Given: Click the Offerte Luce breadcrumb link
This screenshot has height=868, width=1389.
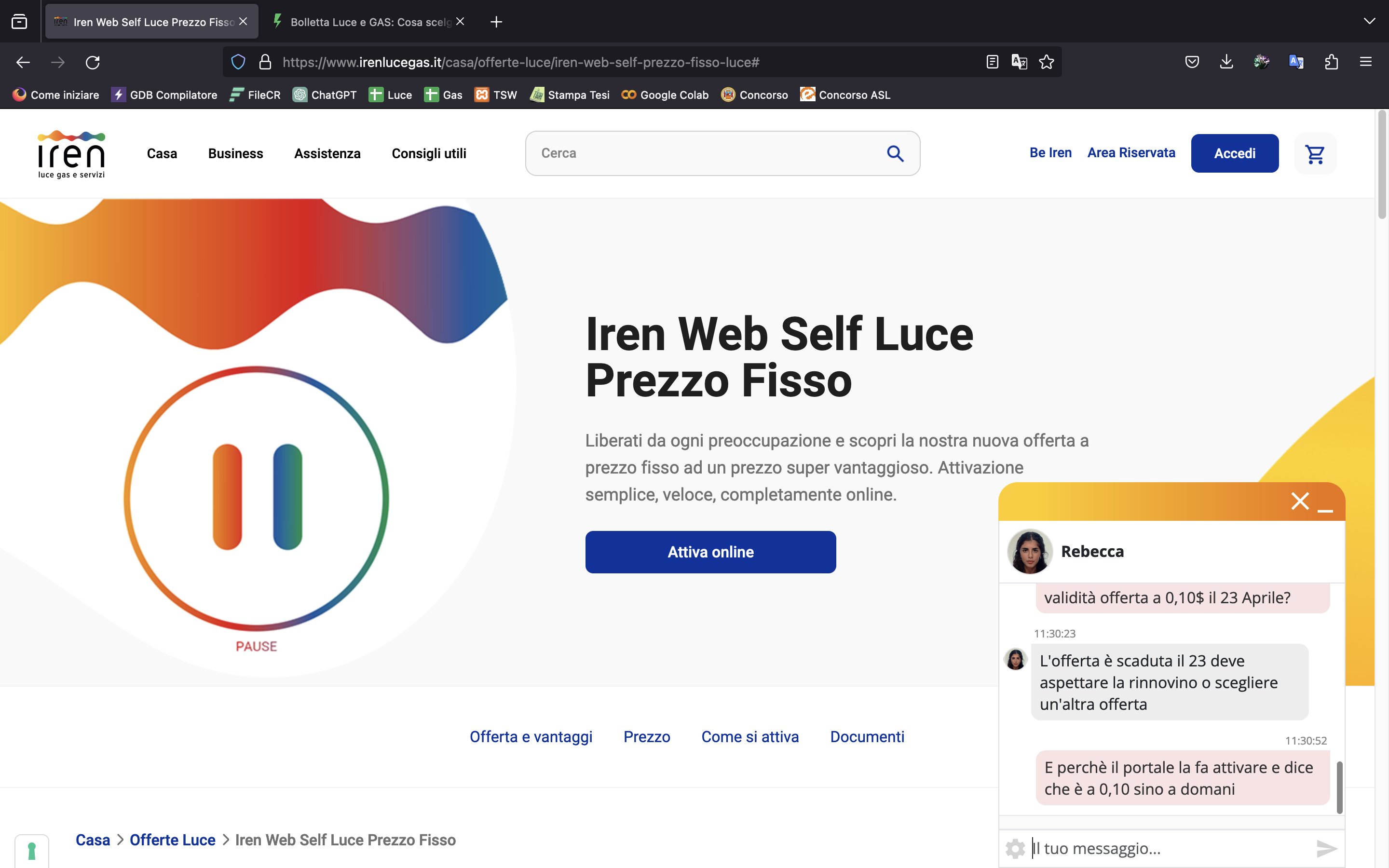Looking at the screenshot, I should [172, 840].
